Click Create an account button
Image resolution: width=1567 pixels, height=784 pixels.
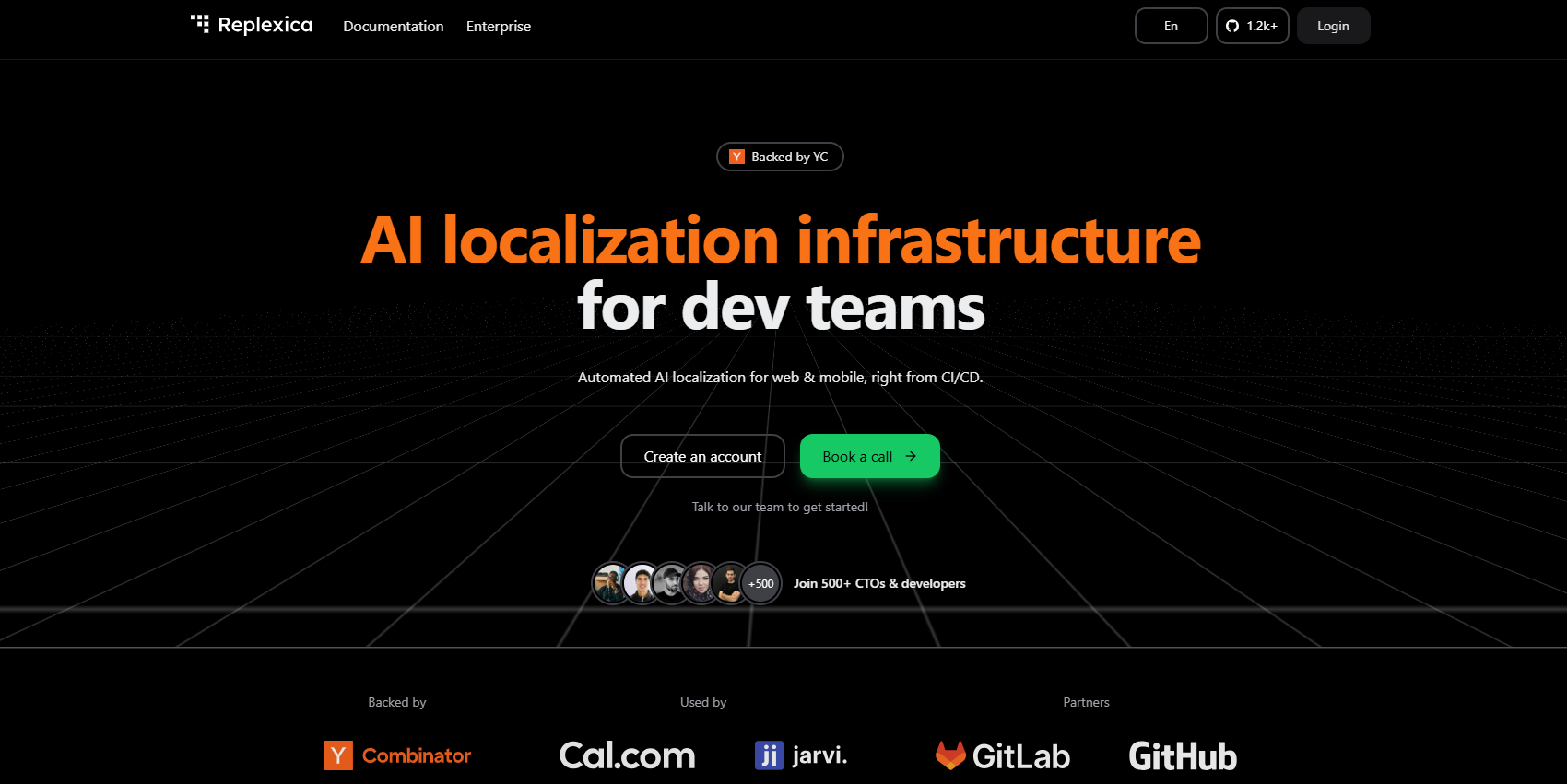(702, 456)
